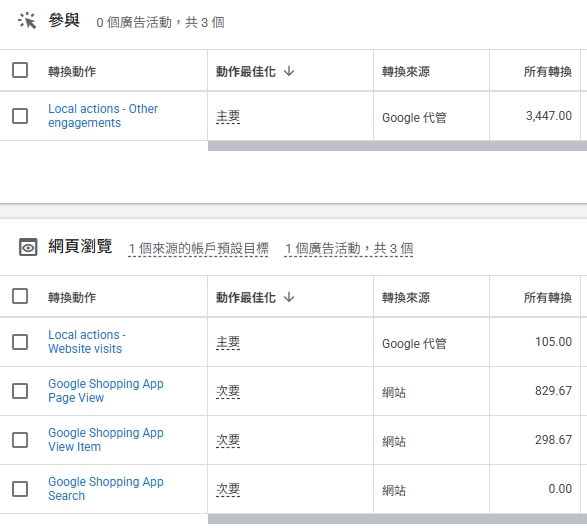Click the 轉換來源 column header in 網頁瀏覽 table
587x529 pixels.
tap(406, 297)
